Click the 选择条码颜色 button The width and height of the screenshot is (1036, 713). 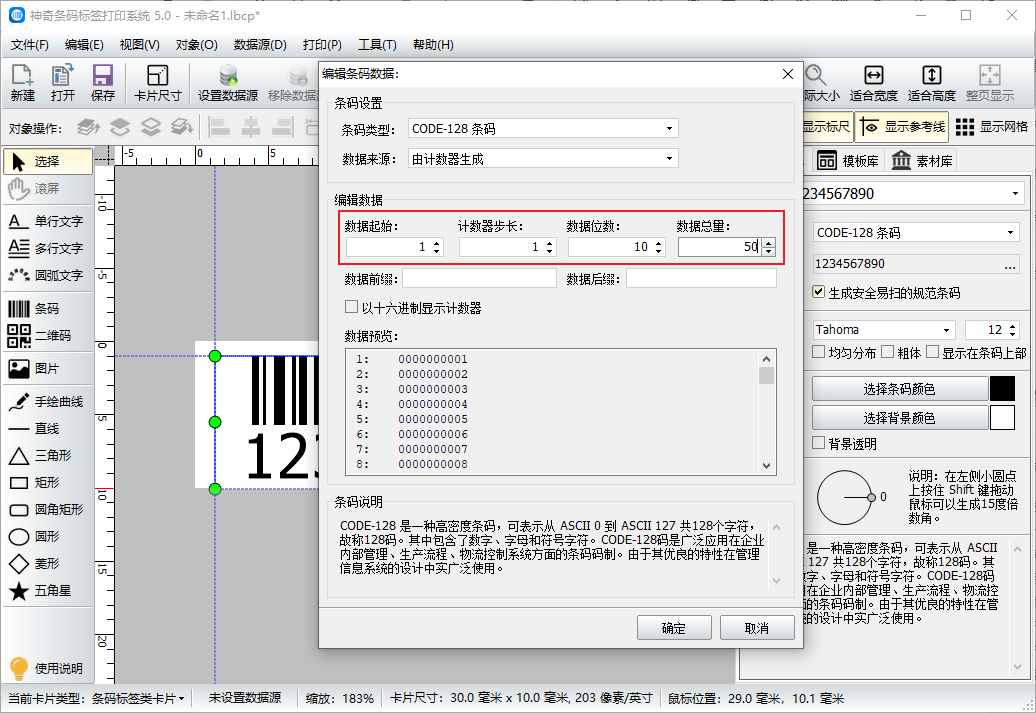click(900, 389)
